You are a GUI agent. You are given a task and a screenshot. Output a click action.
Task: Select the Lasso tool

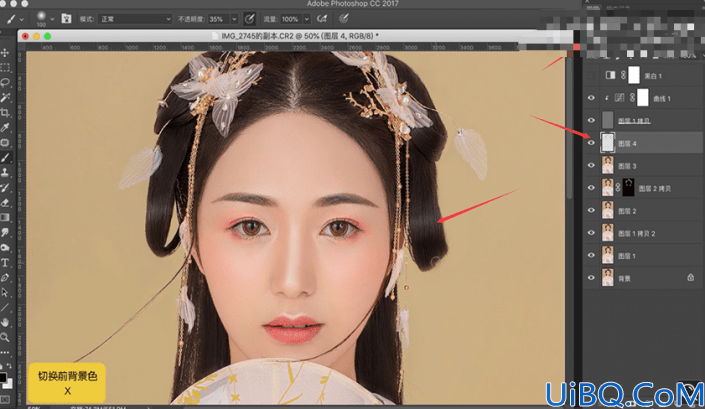coord(5,83)
